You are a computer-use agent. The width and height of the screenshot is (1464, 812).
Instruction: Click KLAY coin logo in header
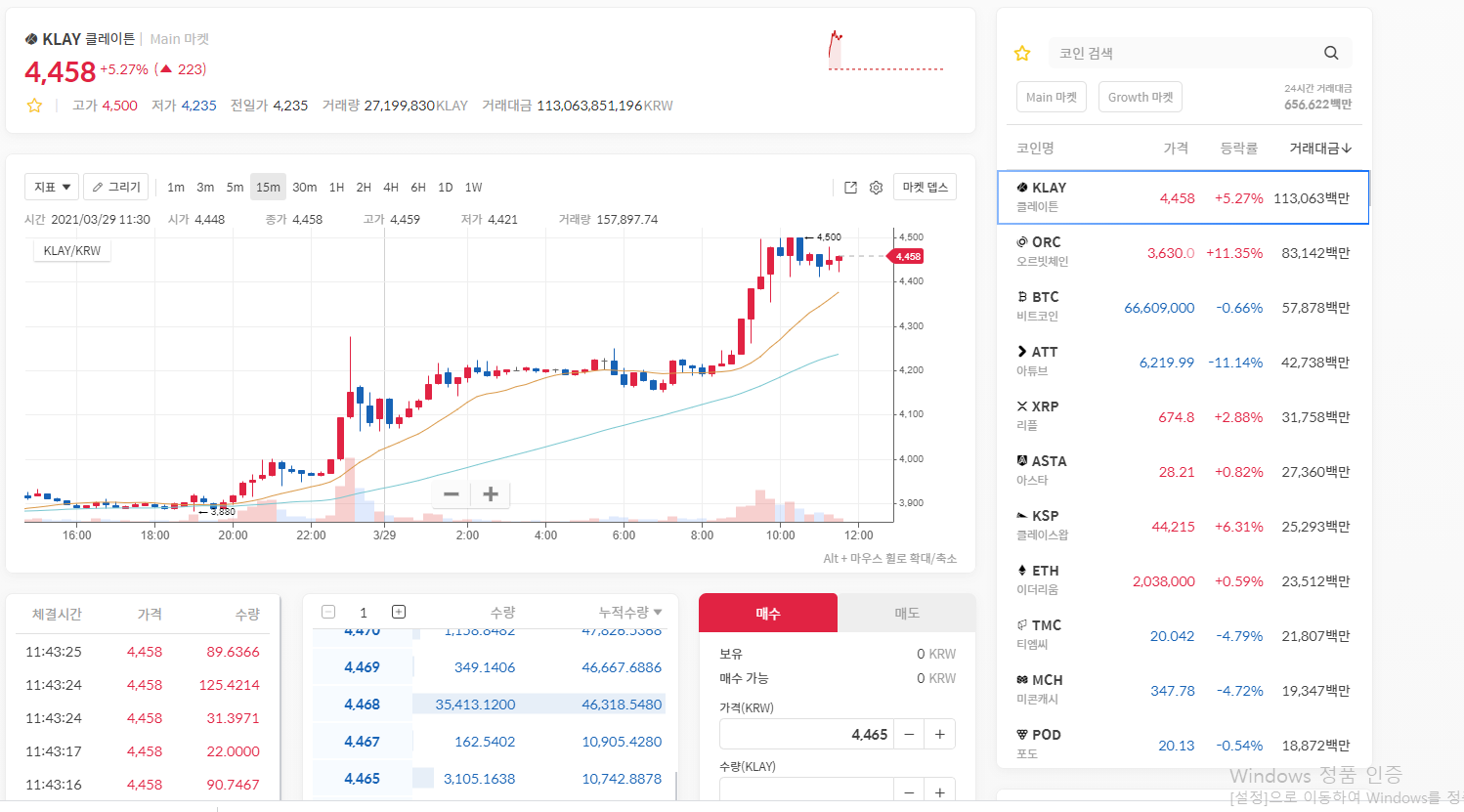(x=31, y=39)
